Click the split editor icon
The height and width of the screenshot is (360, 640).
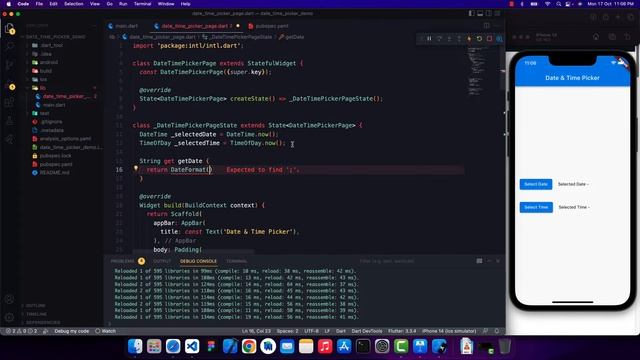point(487,26)
